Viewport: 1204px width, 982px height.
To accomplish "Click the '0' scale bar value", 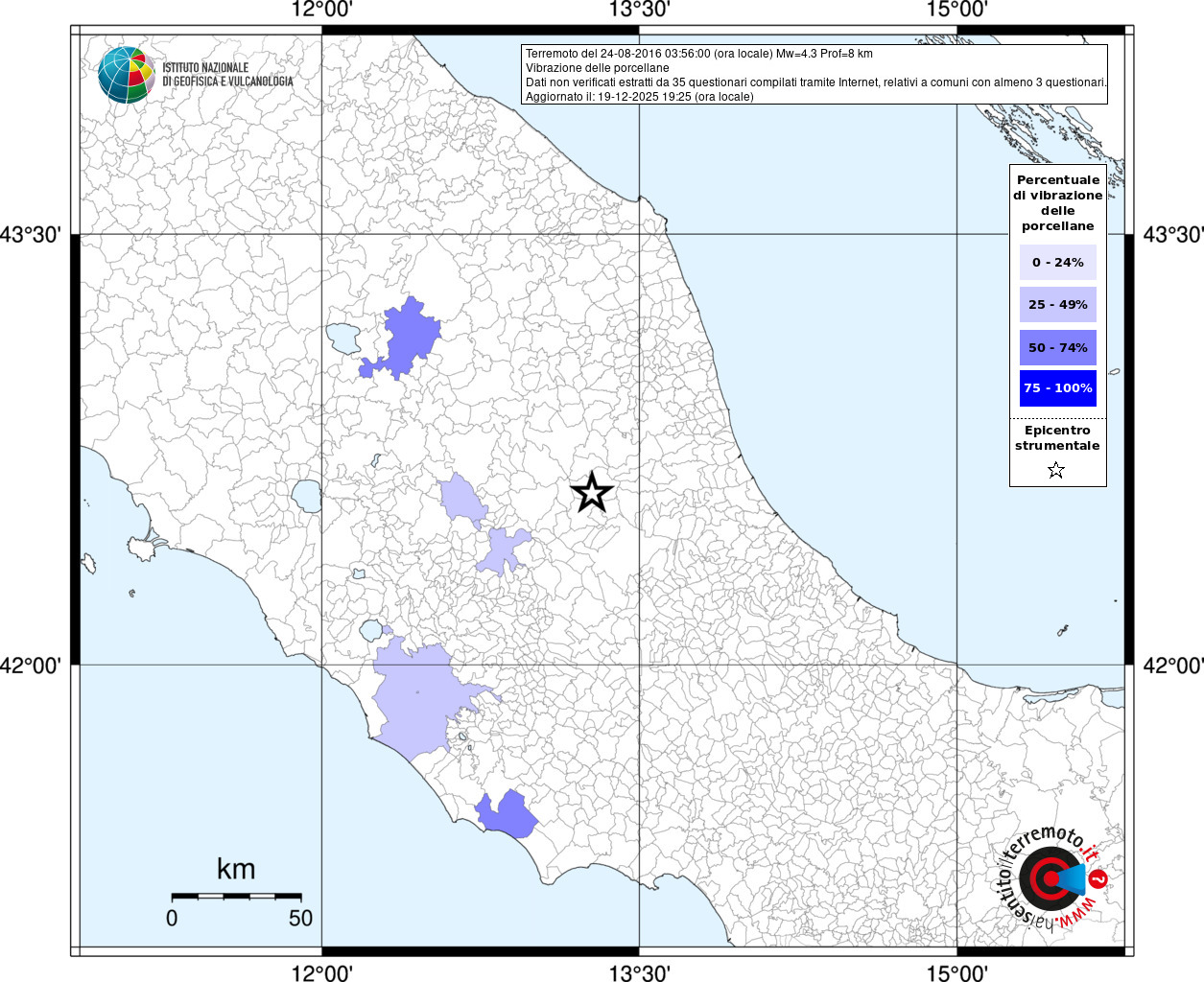I will pos(172,918).
